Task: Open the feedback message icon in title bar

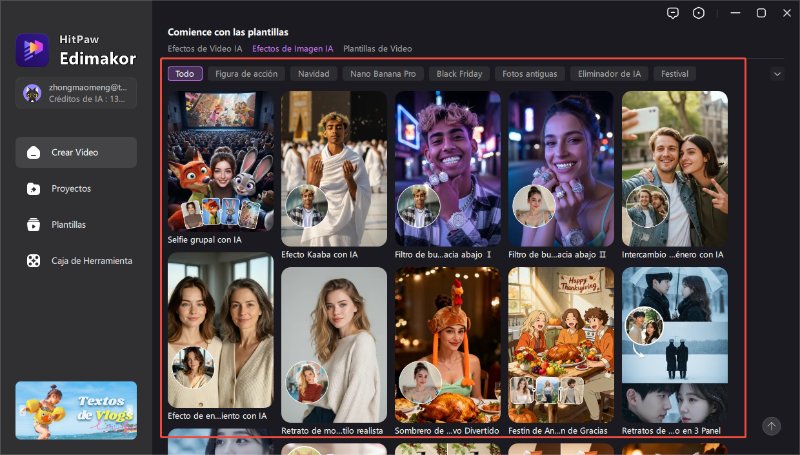Action: [673, 13]
